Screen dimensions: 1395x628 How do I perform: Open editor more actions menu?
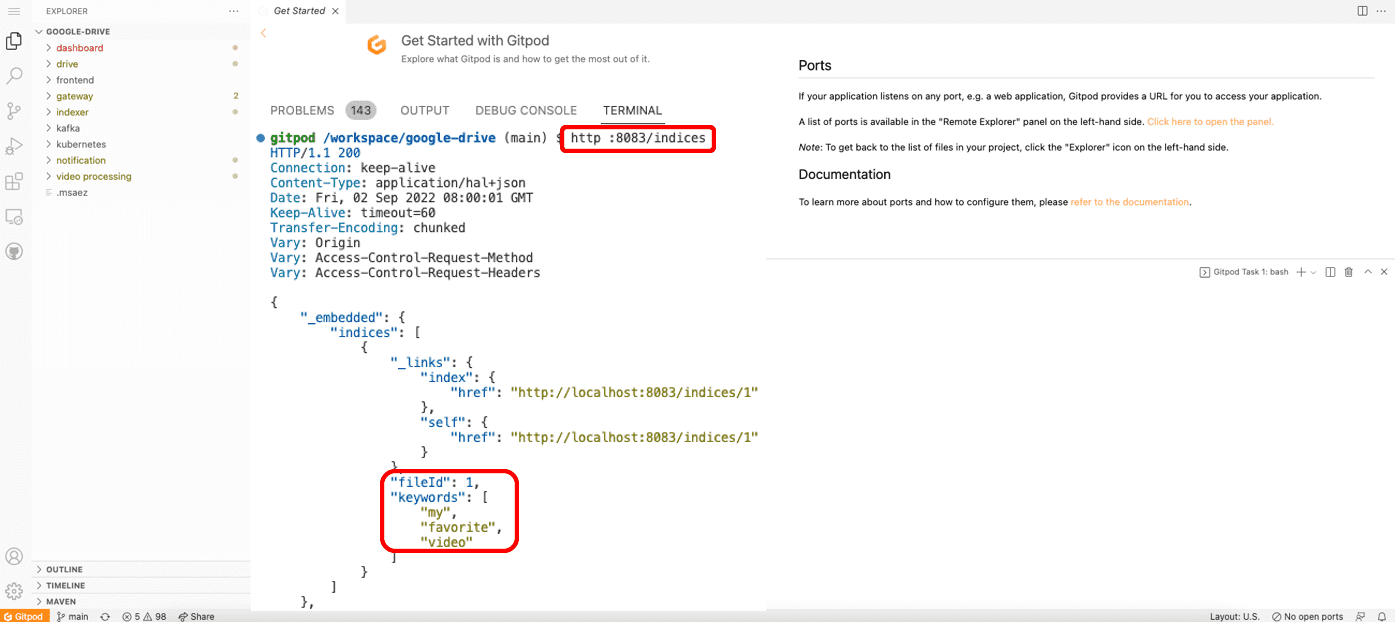coord(1381,11)
